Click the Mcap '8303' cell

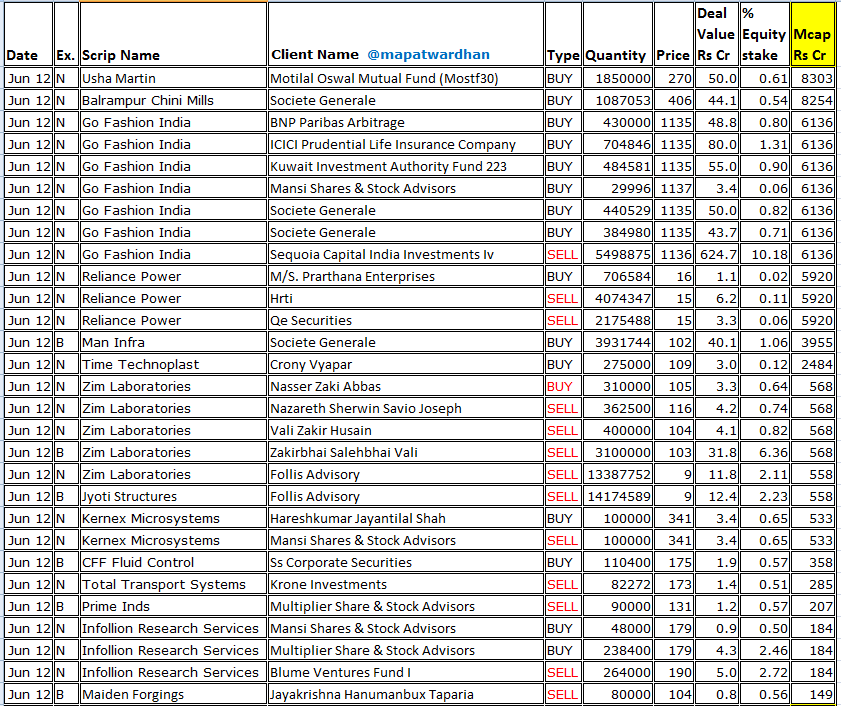[x=812, y=78]
